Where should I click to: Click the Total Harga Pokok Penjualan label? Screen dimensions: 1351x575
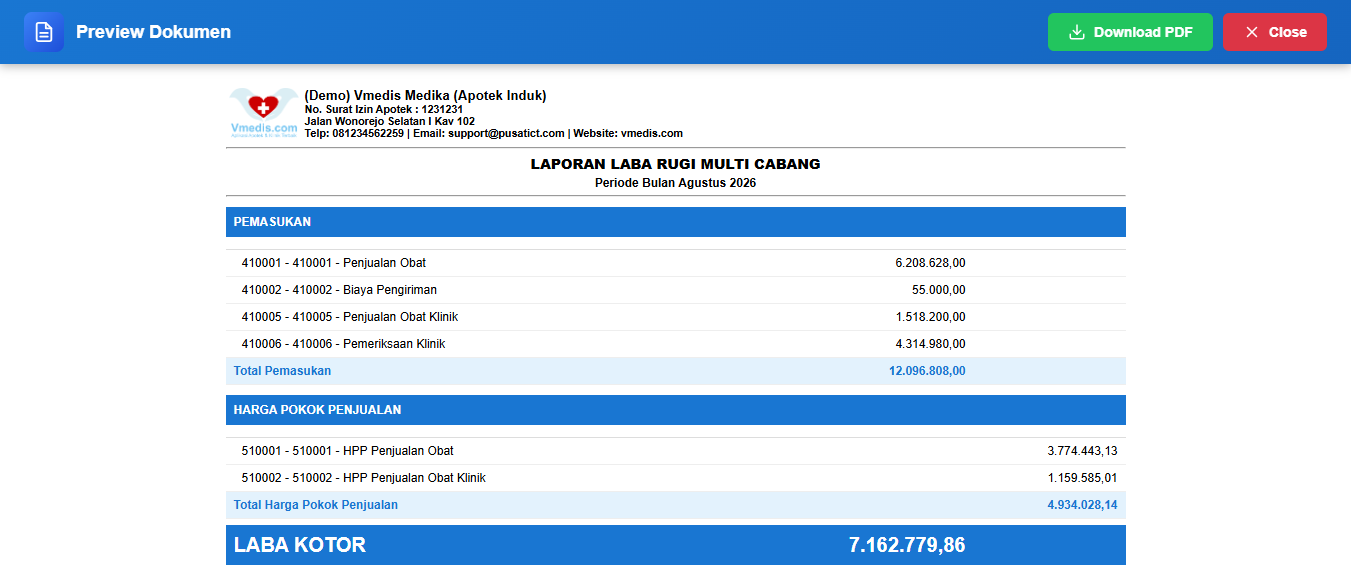316,505
